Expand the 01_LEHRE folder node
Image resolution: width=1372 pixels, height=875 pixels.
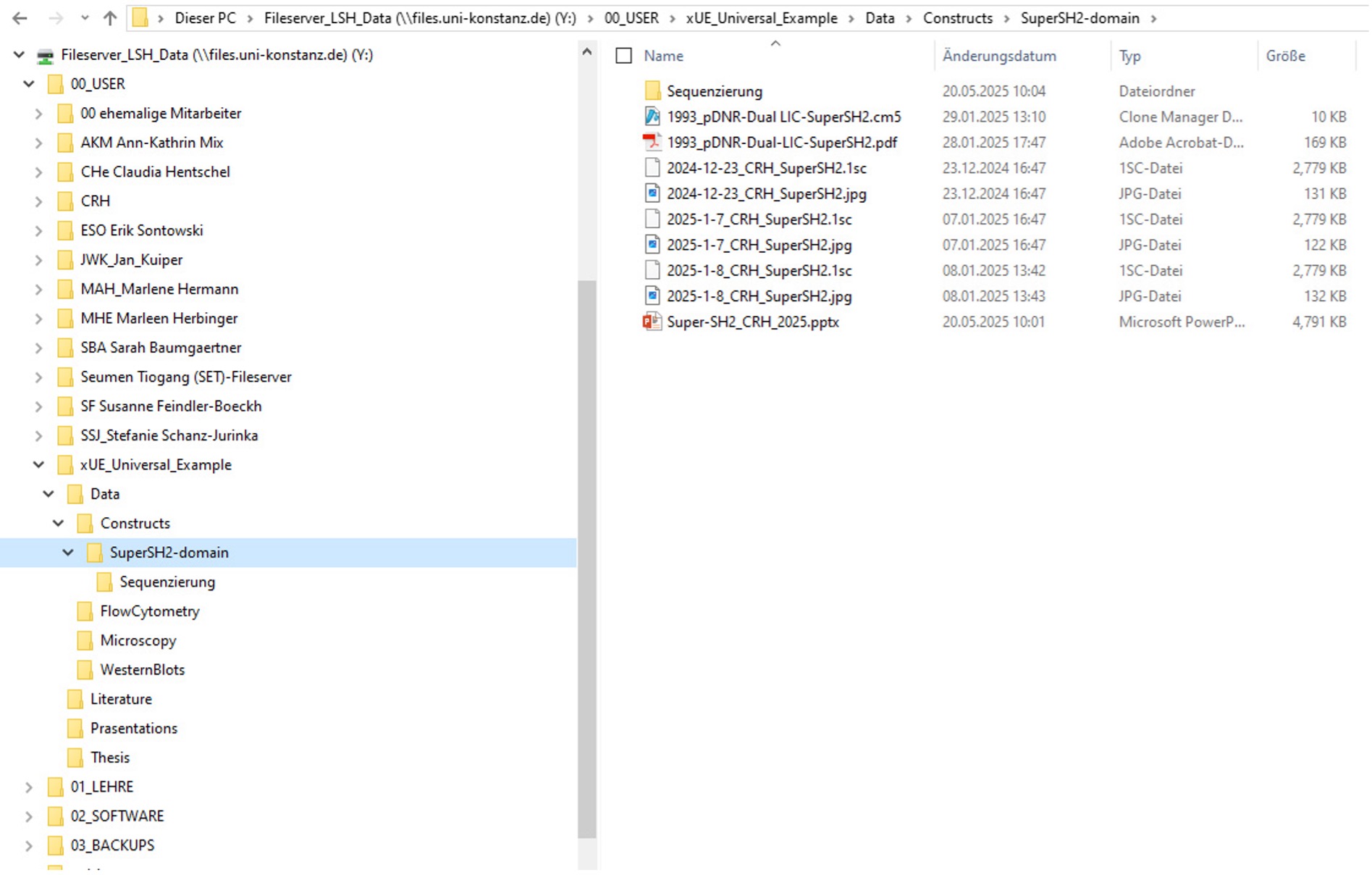tap(29, 787)
